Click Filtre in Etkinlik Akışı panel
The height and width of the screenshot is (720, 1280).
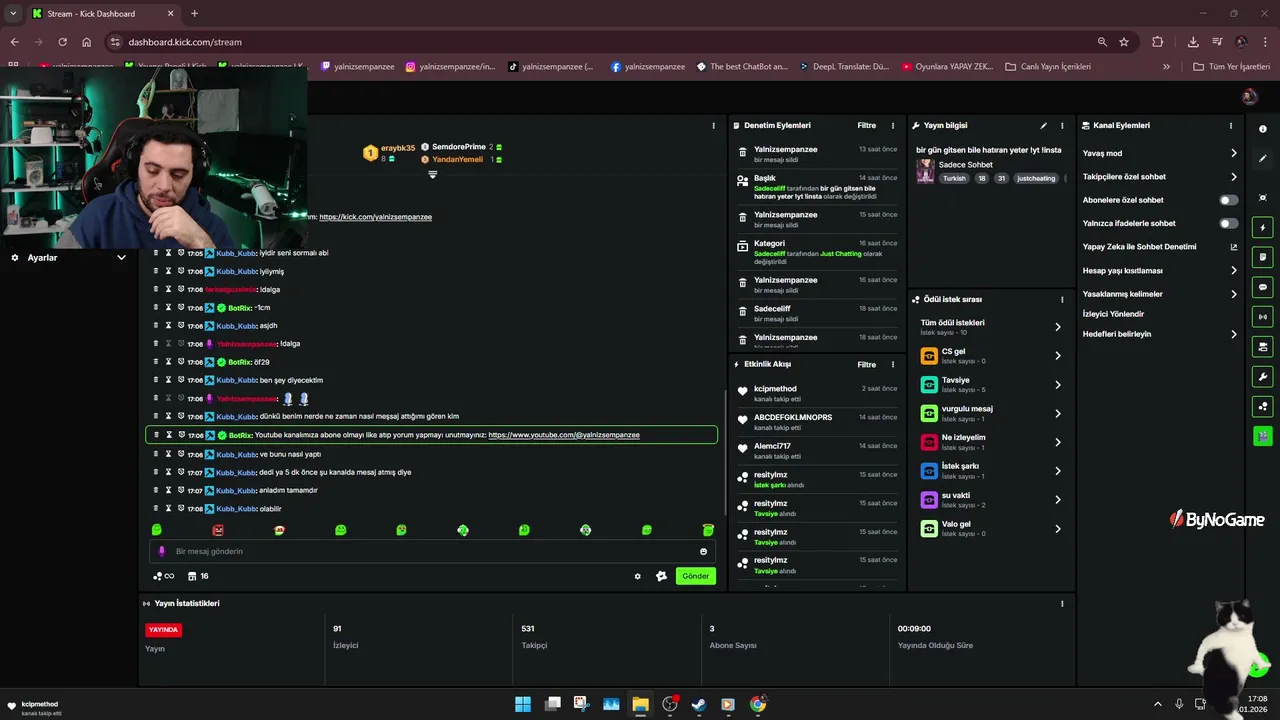coord(866,365)
